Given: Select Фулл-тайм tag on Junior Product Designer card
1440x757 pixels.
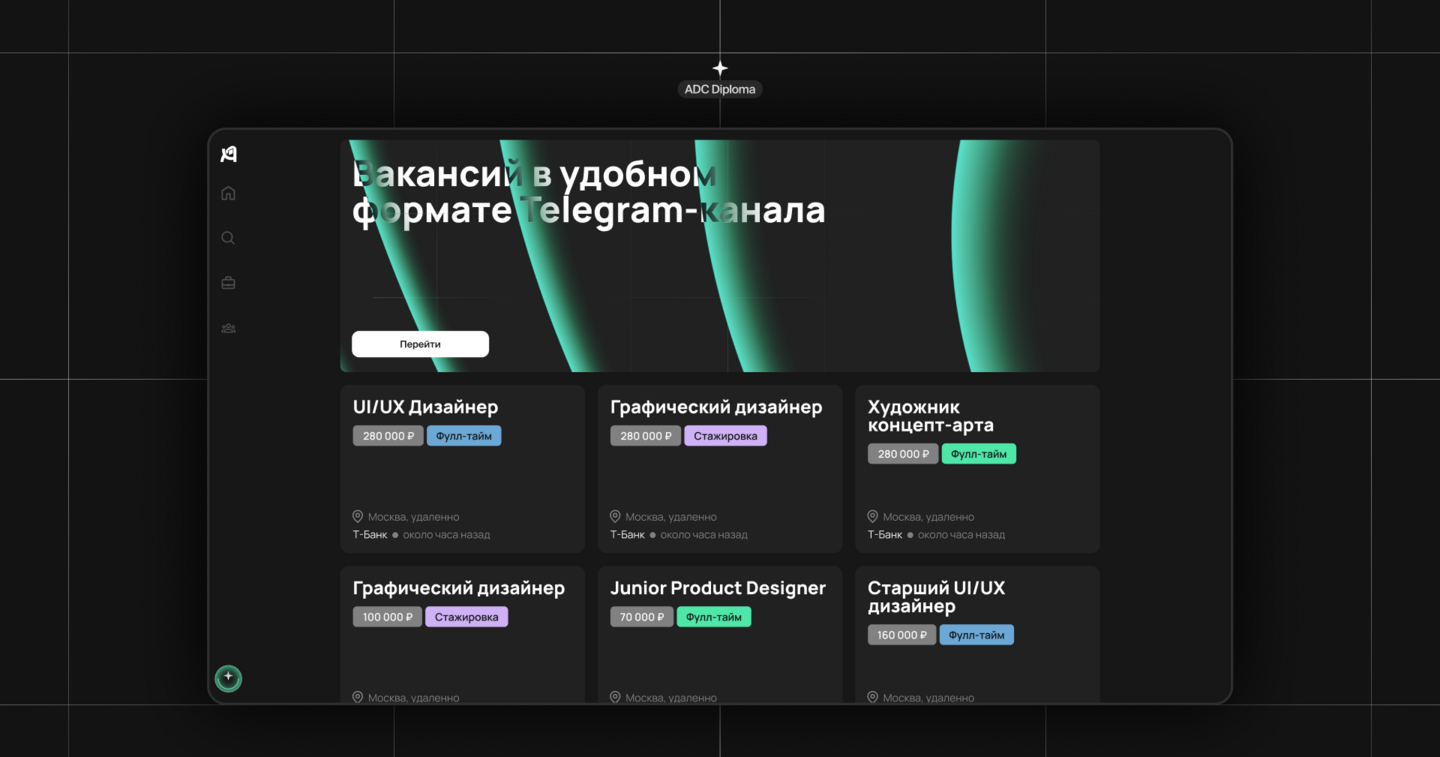Looking at the screenshot, I should pyautogui.click(x=714, y=617).
